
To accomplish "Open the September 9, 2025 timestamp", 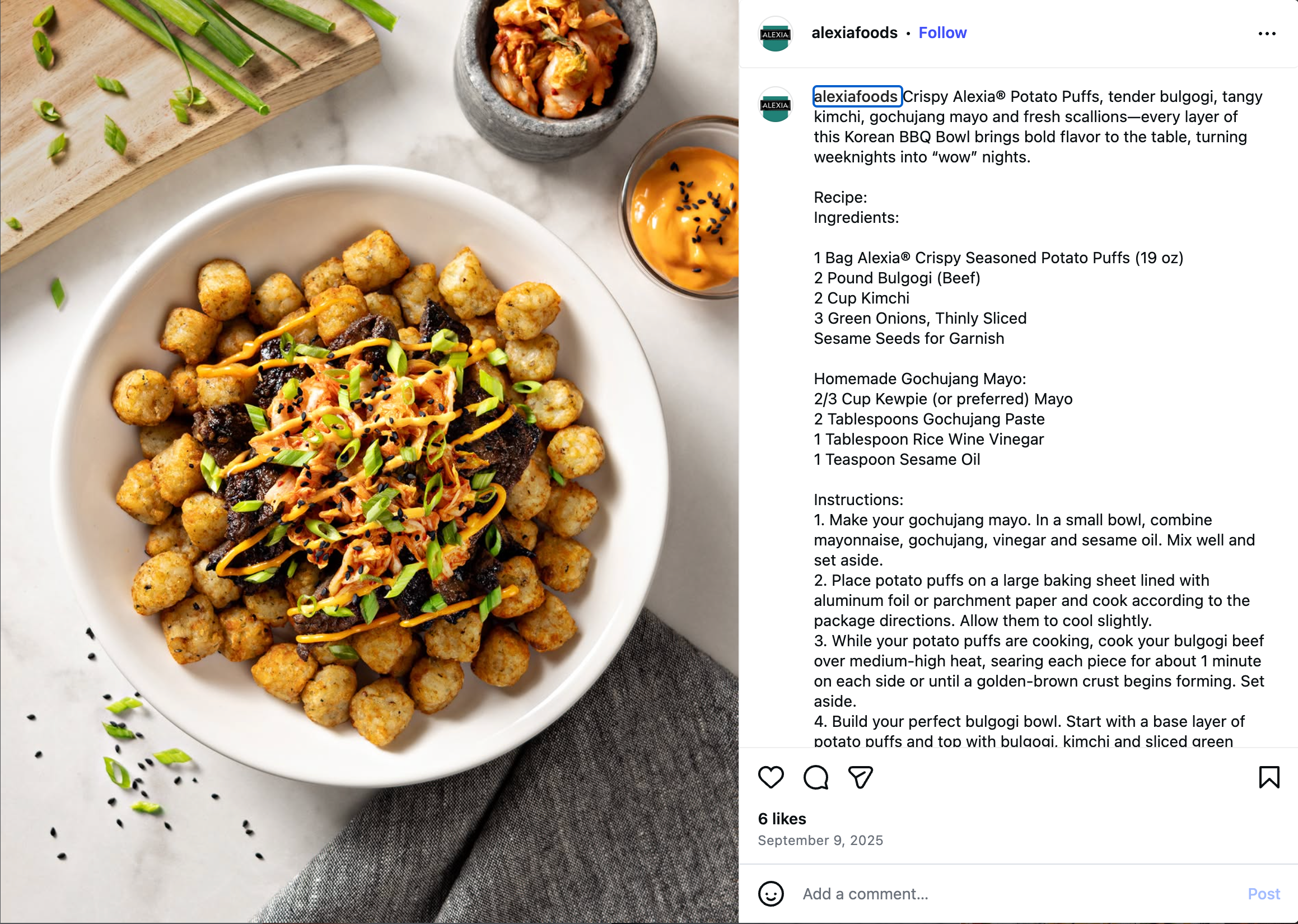I will click(x=820, y=841).
